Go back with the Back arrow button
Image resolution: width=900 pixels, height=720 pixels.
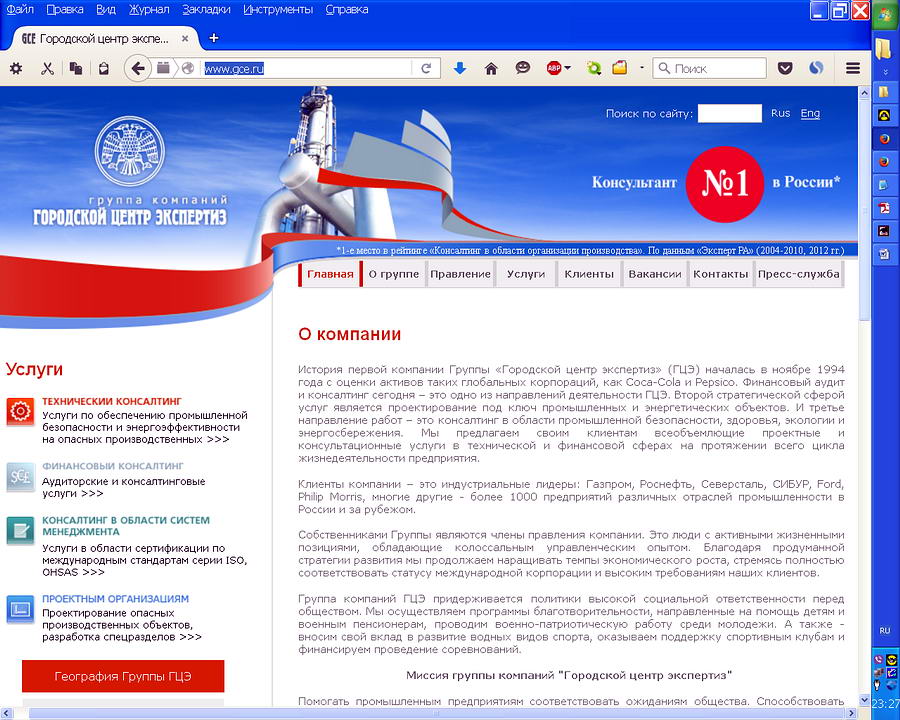[x=137, y=69]
